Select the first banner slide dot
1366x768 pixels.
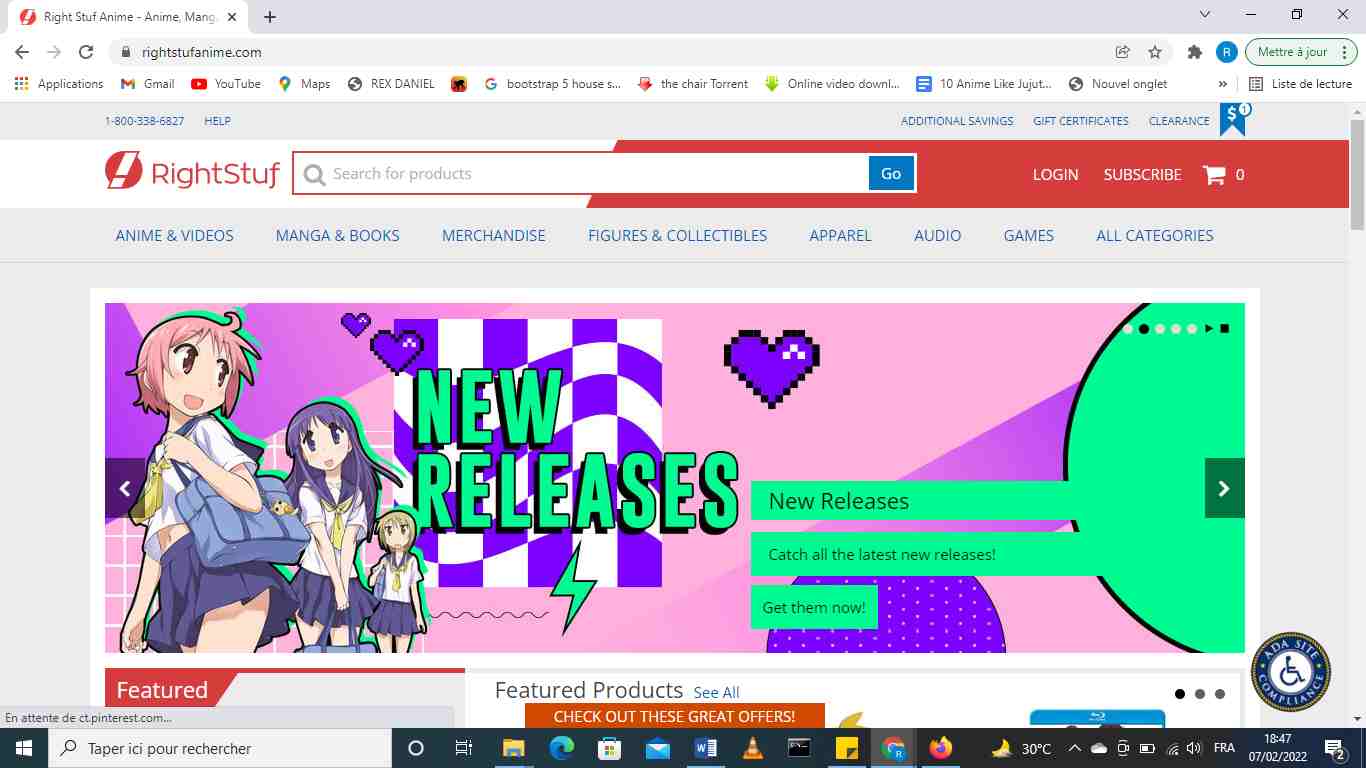point(1128,328)
